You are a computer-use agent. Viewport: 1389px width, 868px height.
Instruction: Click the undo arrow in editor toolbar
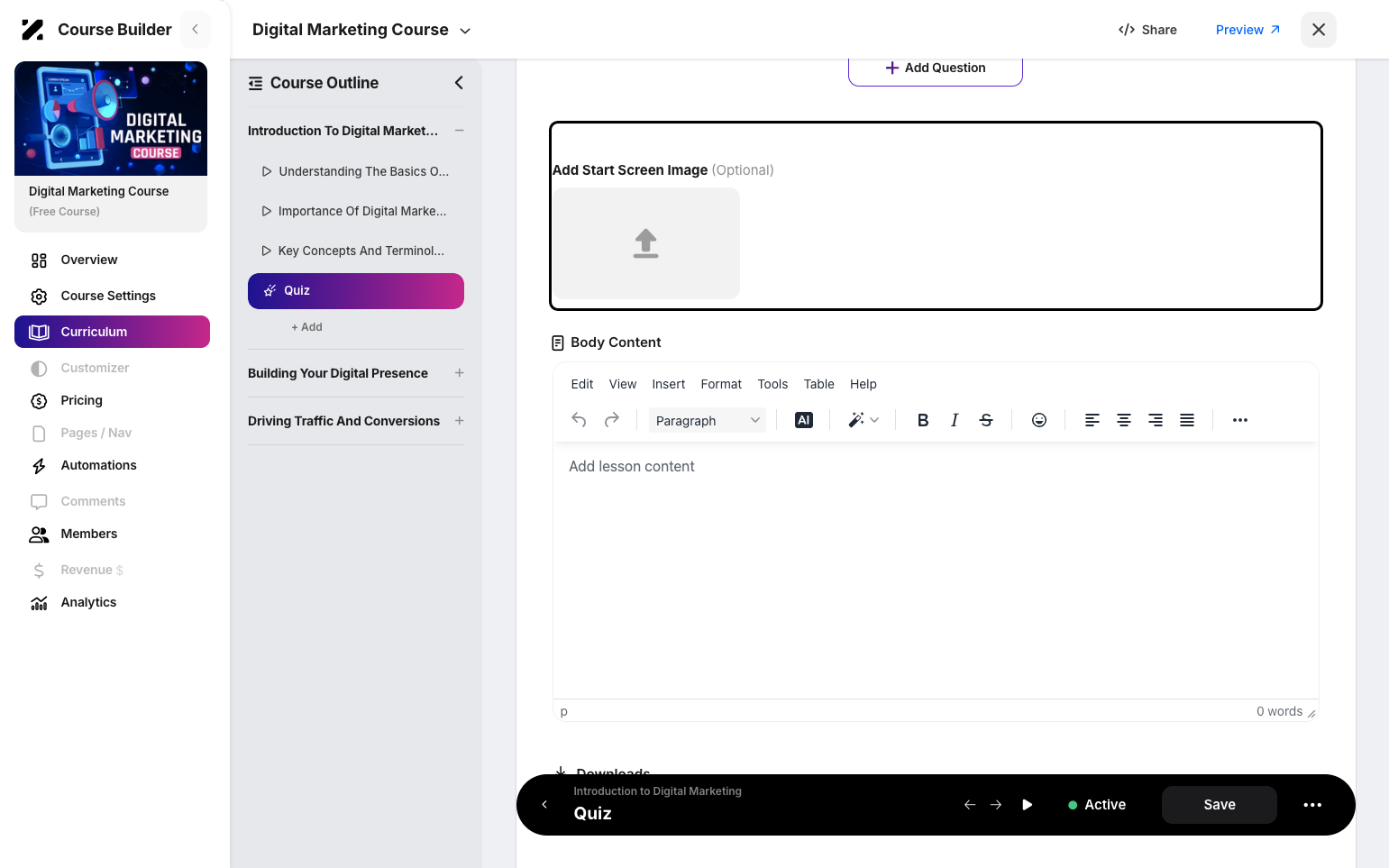(x=579, y=420)
